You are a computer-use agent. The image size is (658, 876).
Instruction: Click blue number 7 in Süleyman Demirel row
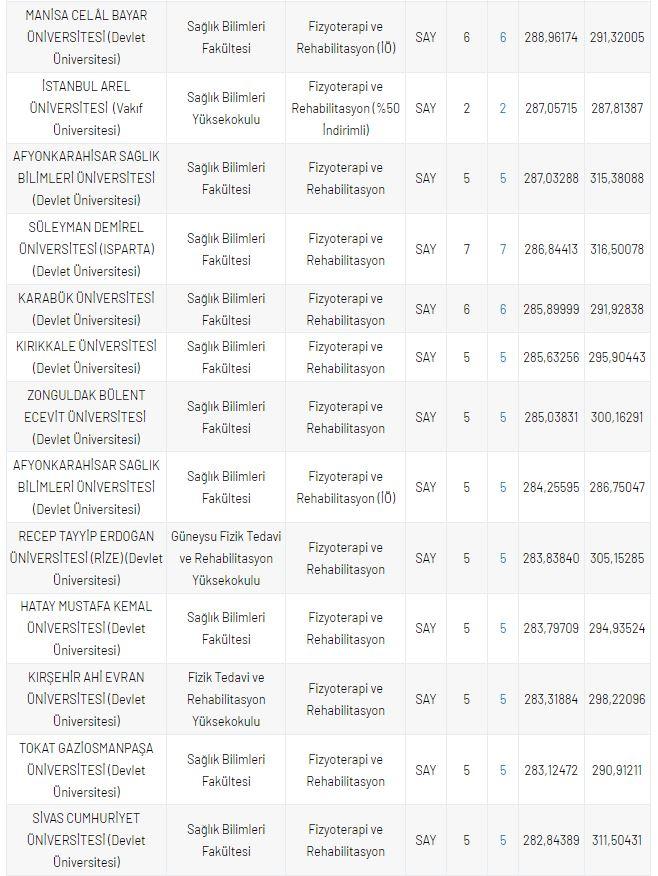click(x=503, y=249)
